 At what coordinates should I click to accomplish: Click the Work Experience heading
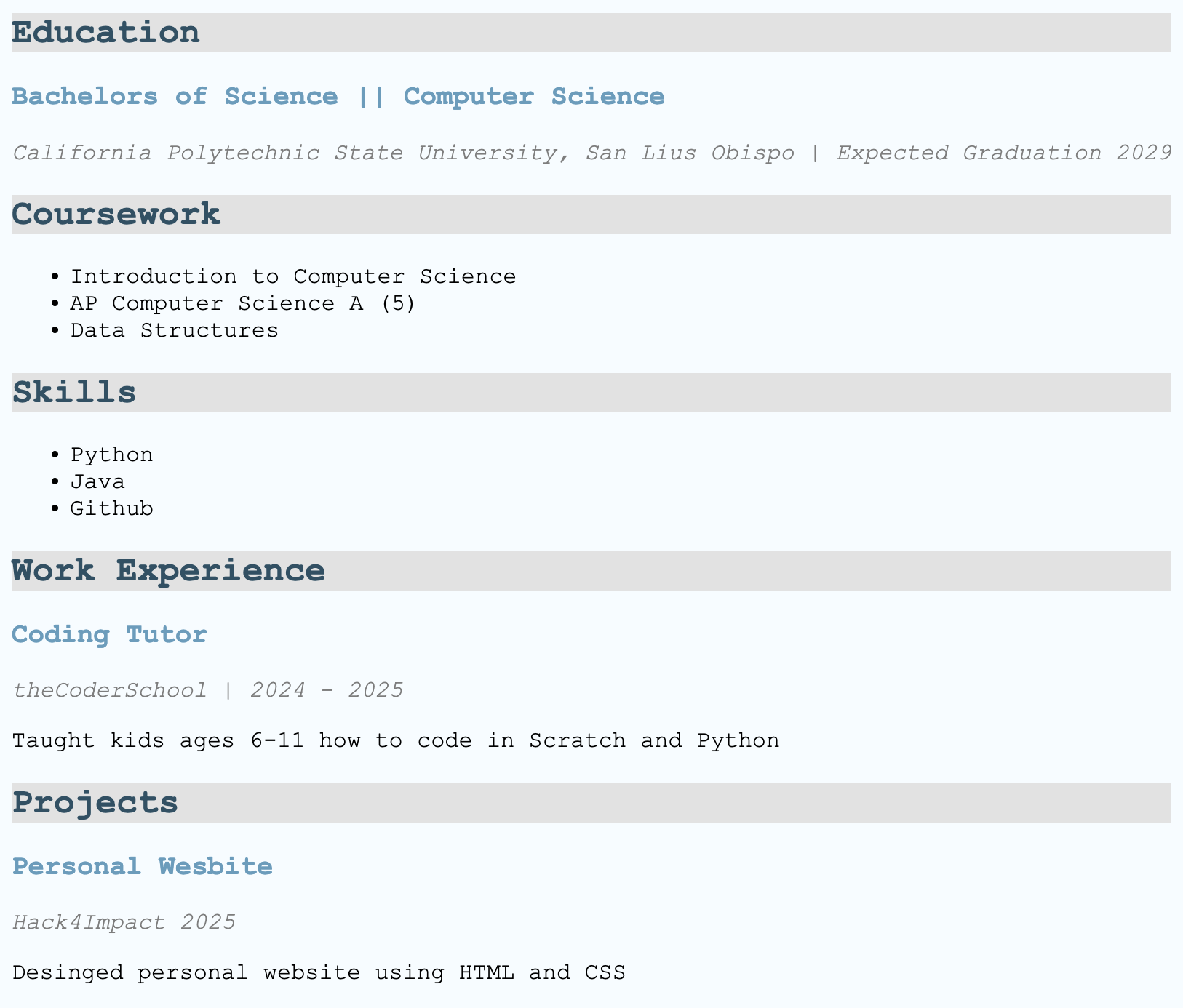[x=168, y=572]
